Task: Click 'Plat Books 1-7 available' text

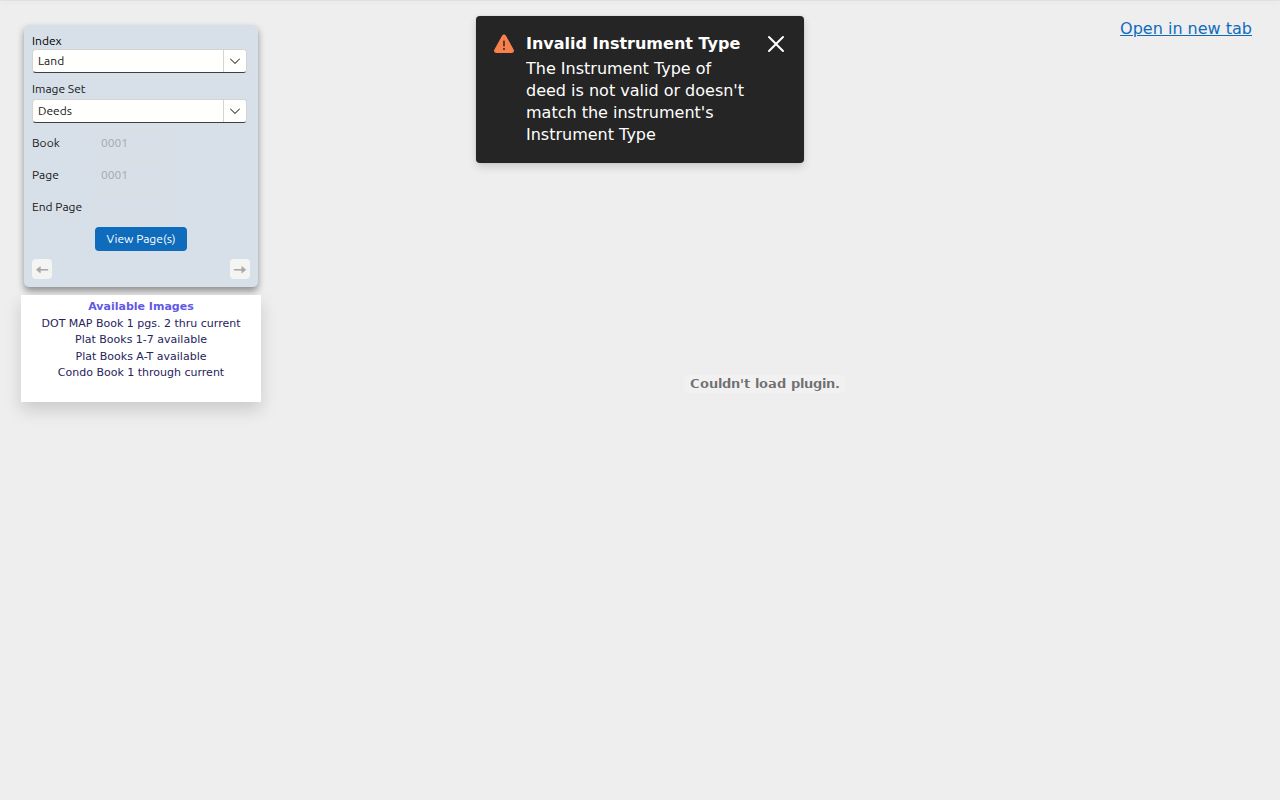Action: pos(141,339)
